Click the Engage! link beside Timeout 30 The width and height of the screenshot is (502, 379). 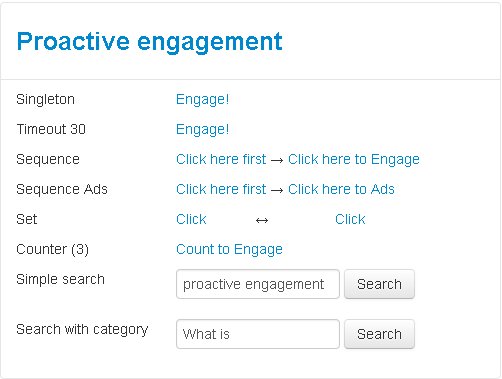202,129
